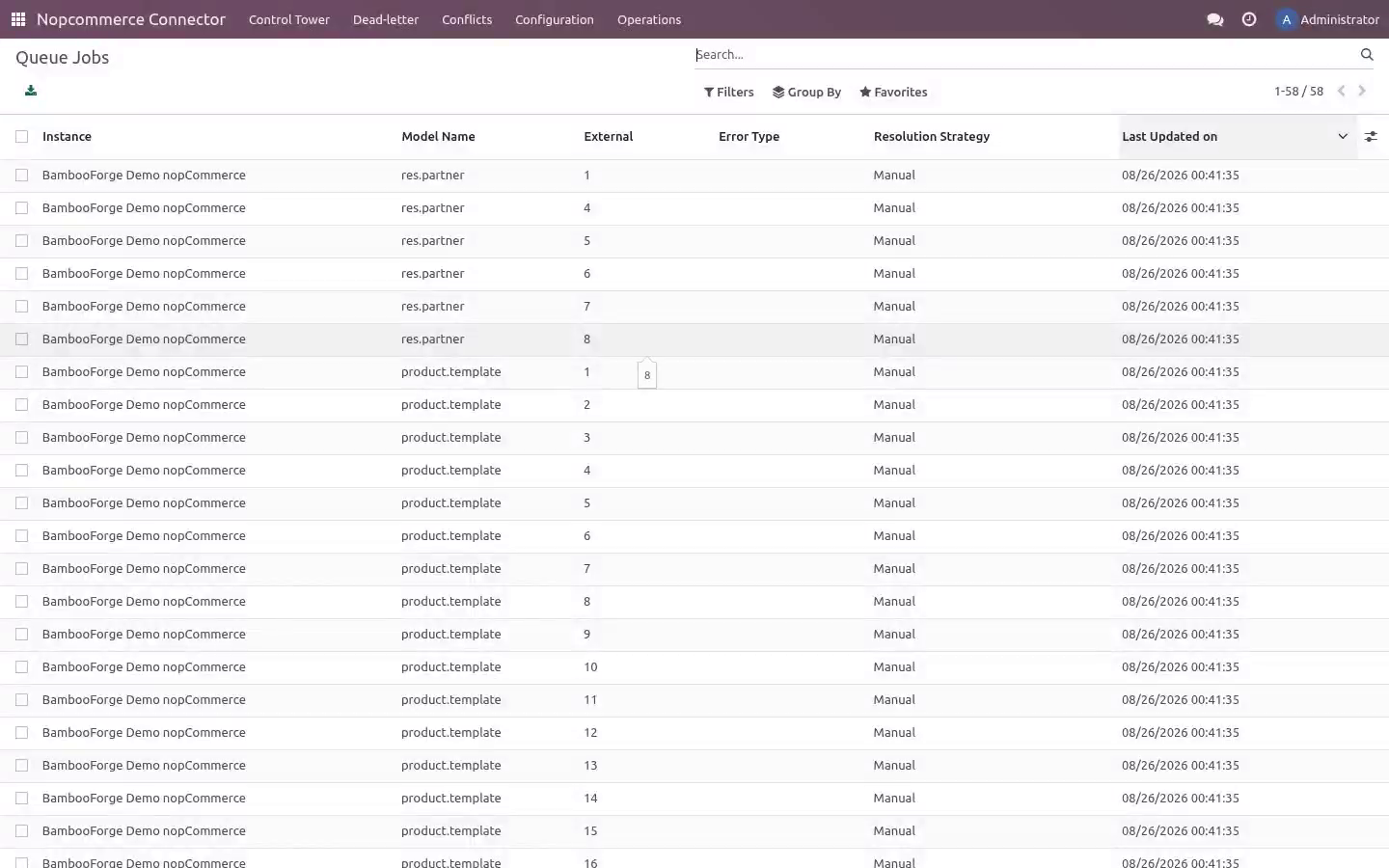The image size is (1389, 868).
Task: Click the 1-58 / 58 pager counter
Action: point(1298,92)
